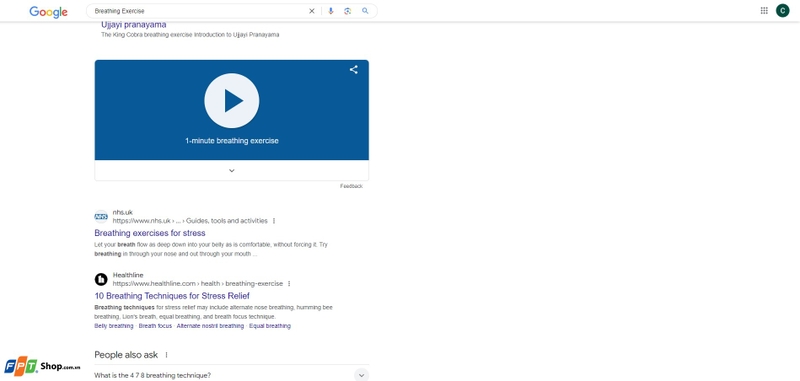Go to Breath focus sitelink
Image resolution: width=800 pixels, height=381 pixels.
tap(155, 326)
